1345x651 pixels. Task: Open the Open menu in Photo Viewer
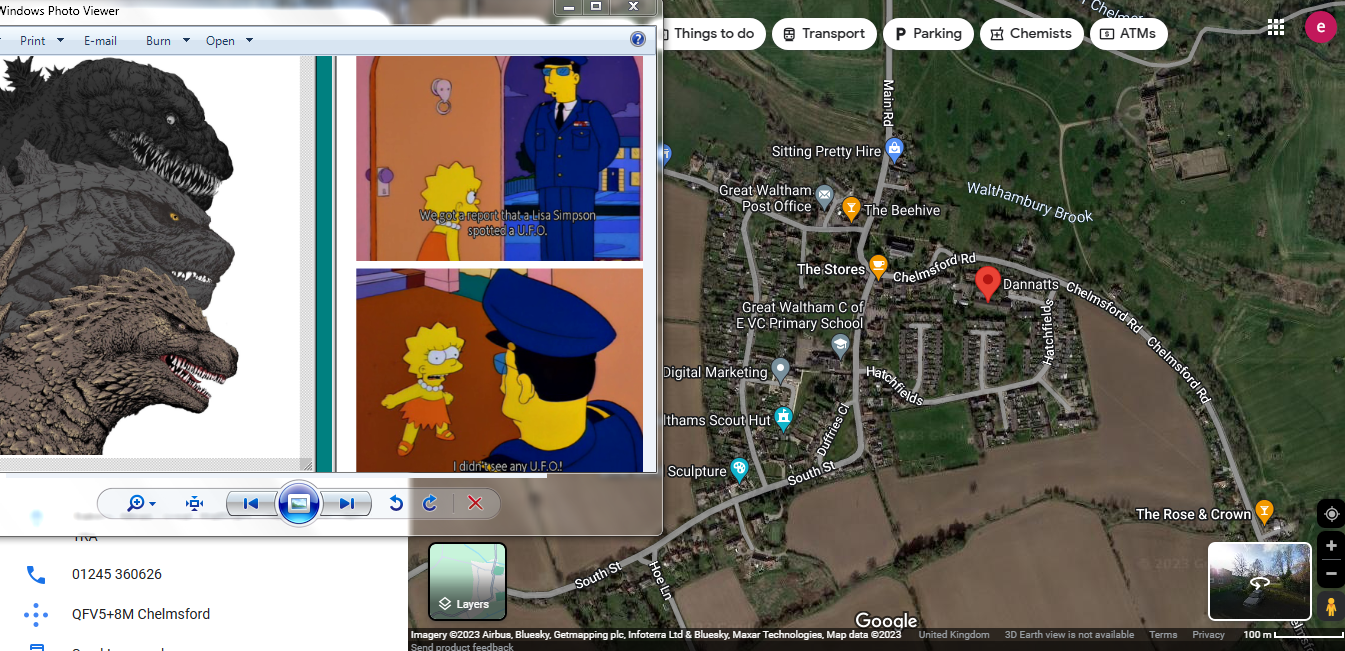[229, 41]
